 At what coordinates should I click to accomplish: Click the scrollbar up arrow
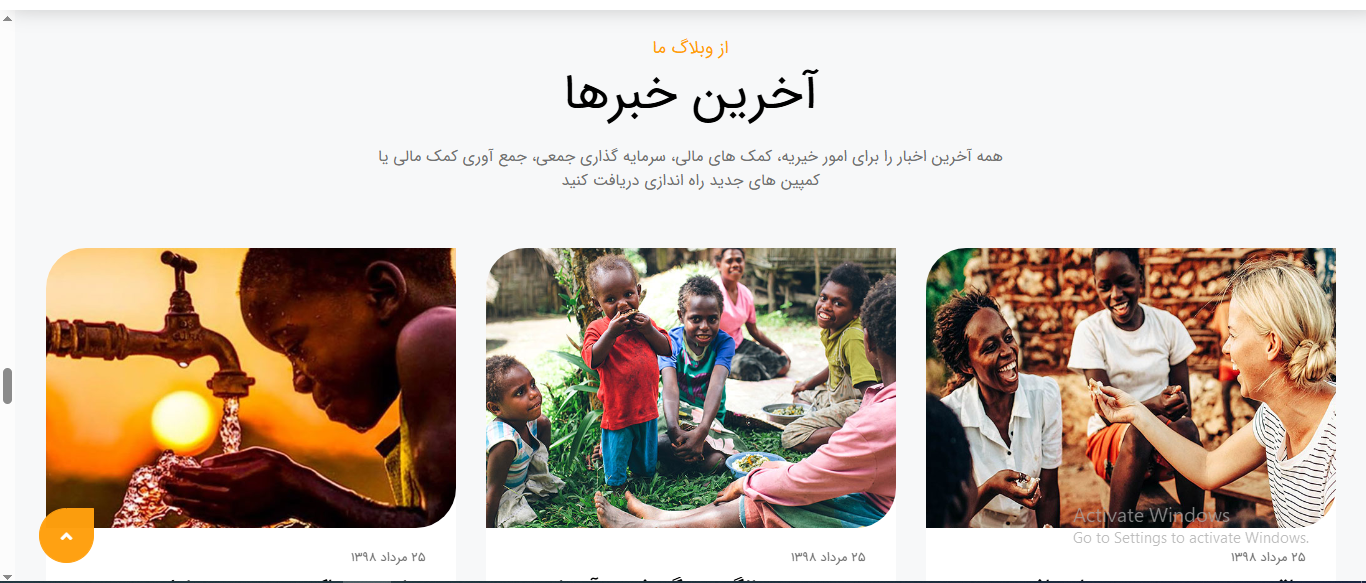pyautogui.click(x=7, y=20)
